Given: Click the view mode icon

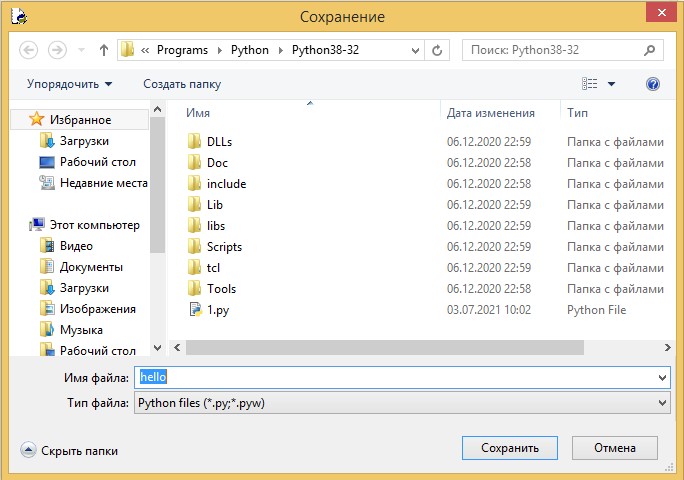Looking at the screenshot, I should [590, 84].
